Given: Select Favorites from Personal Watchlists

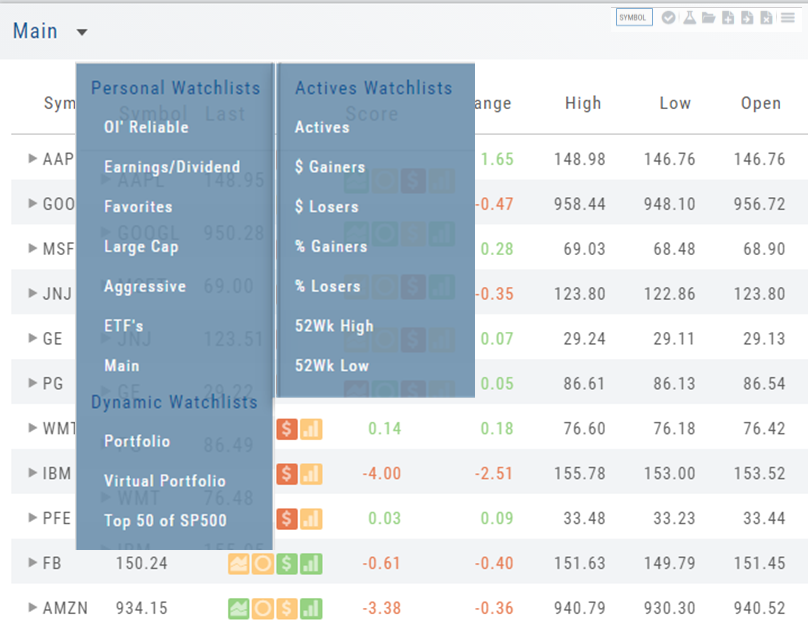Looking at the screenshot, I should click(x=138, y=207).
